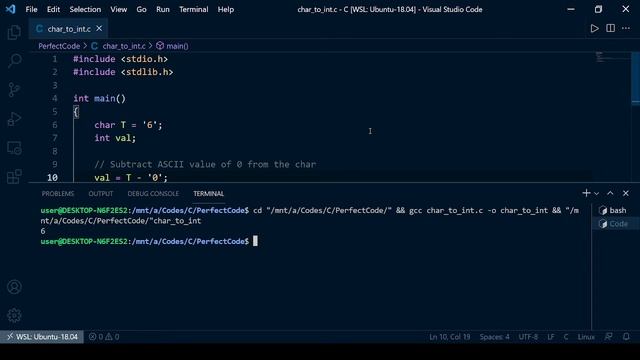
Task: Open the Accounts menu icon
Action: [14, 287]
